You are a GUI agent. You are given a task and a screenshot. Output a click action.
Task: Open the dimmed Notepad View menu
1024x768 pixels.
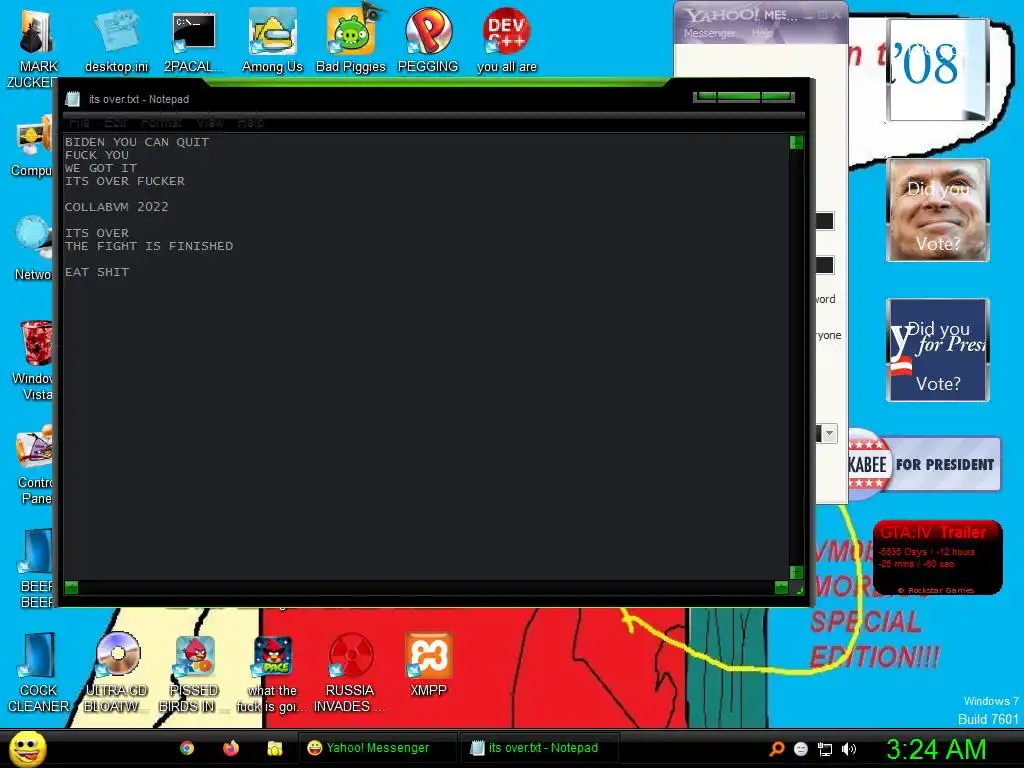click(x=210, y=122)
